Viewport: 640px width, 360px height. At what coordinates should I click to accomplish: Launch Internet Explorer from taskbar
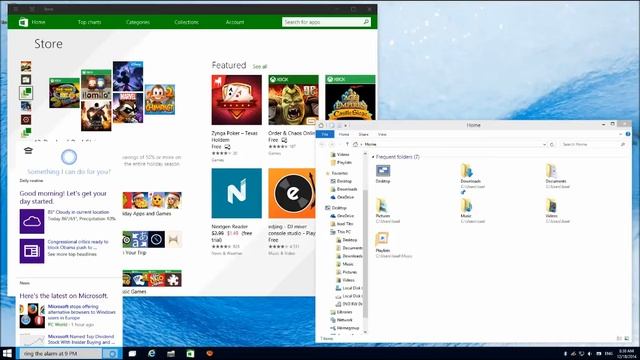(152, 353)
